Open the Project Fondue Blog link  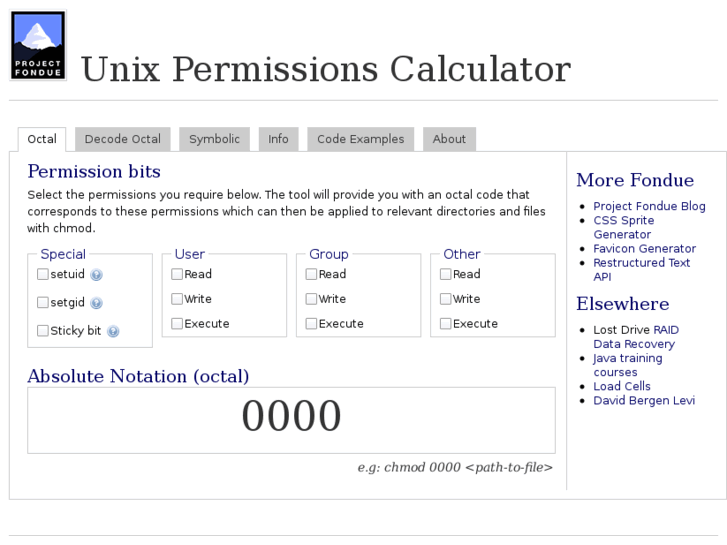pos(649,206)
